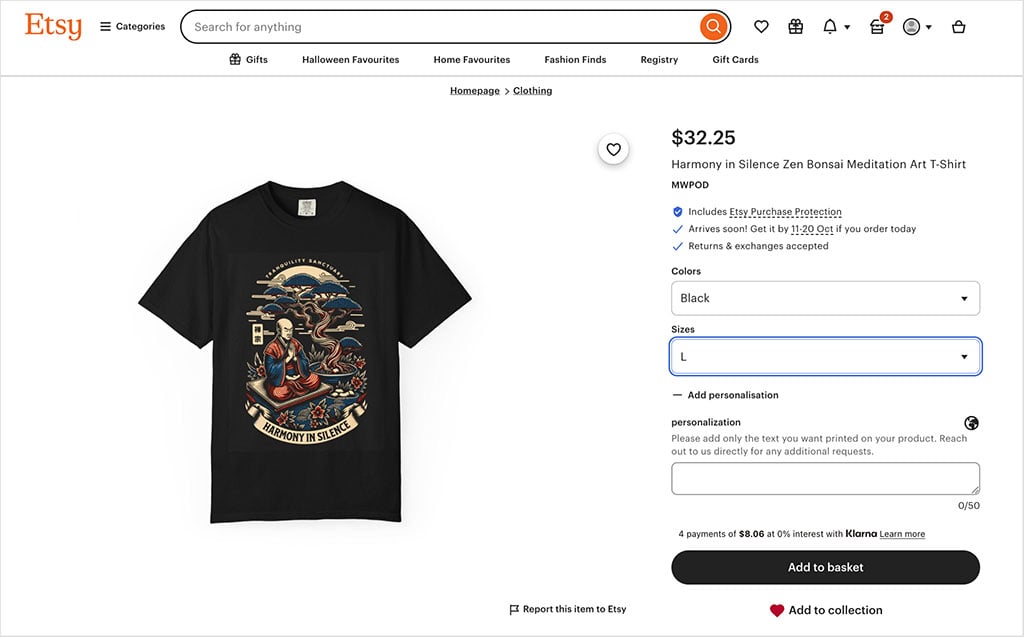The width and height of the screenshot is (1024, 637).
Task: Open the account profile dropdown
Action: tap(916, 27)
